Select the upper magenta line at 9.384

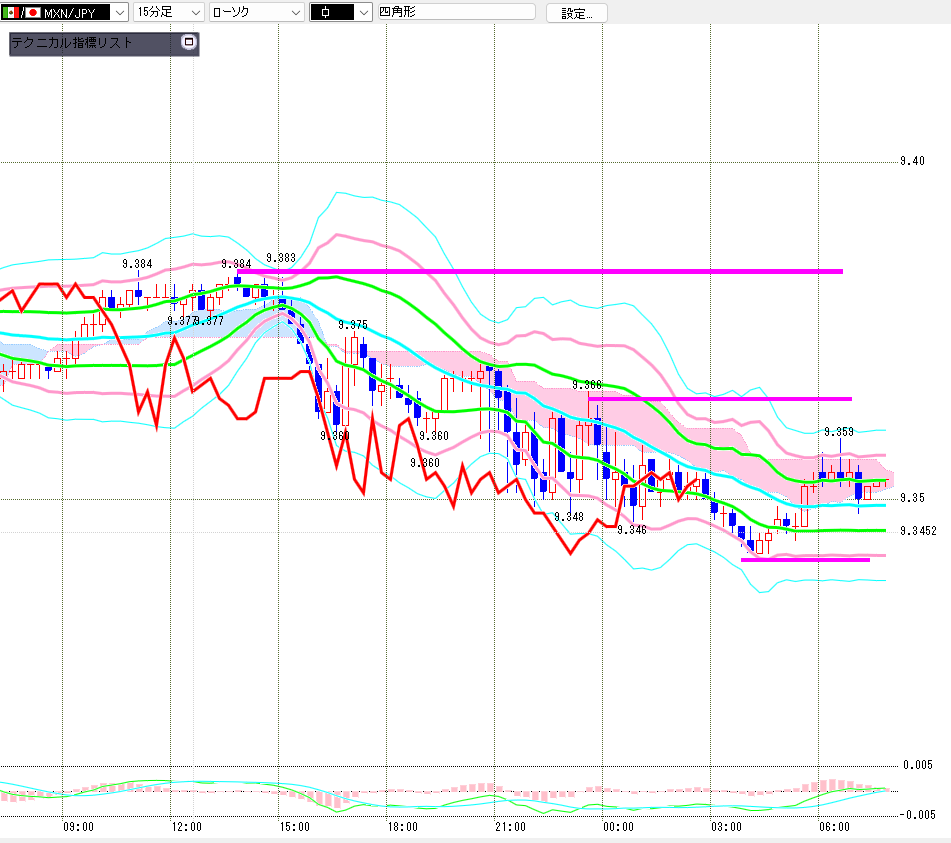[540, 271]
